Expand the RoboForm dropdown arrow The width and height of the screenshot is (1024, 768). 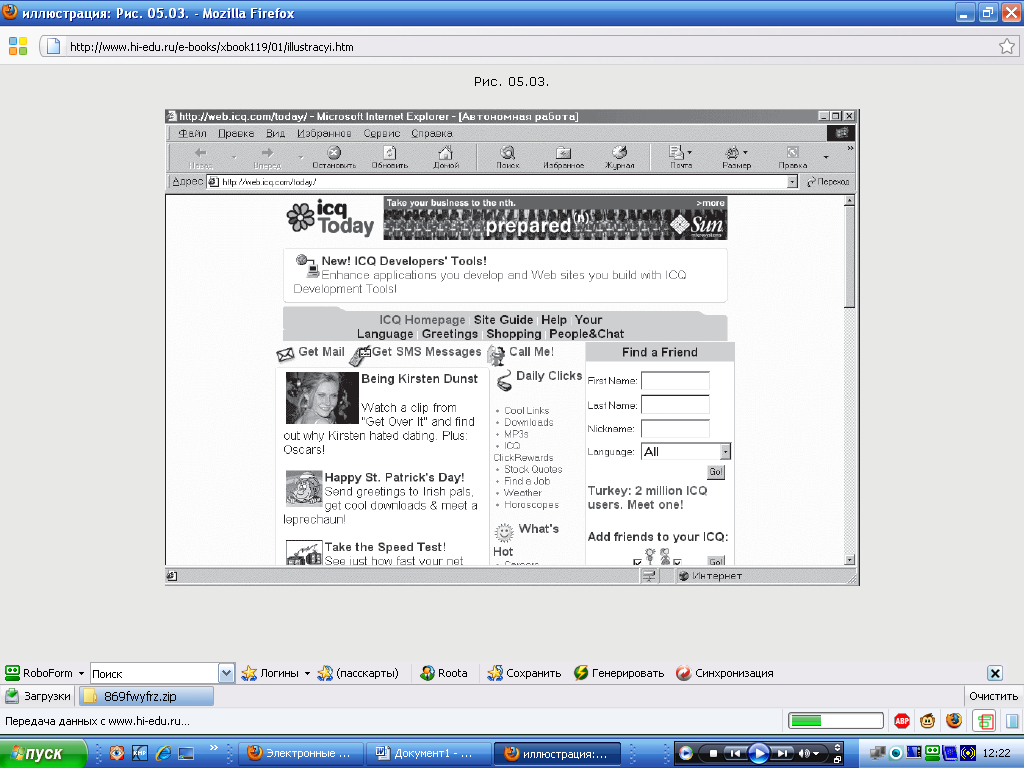pos(81,673)
